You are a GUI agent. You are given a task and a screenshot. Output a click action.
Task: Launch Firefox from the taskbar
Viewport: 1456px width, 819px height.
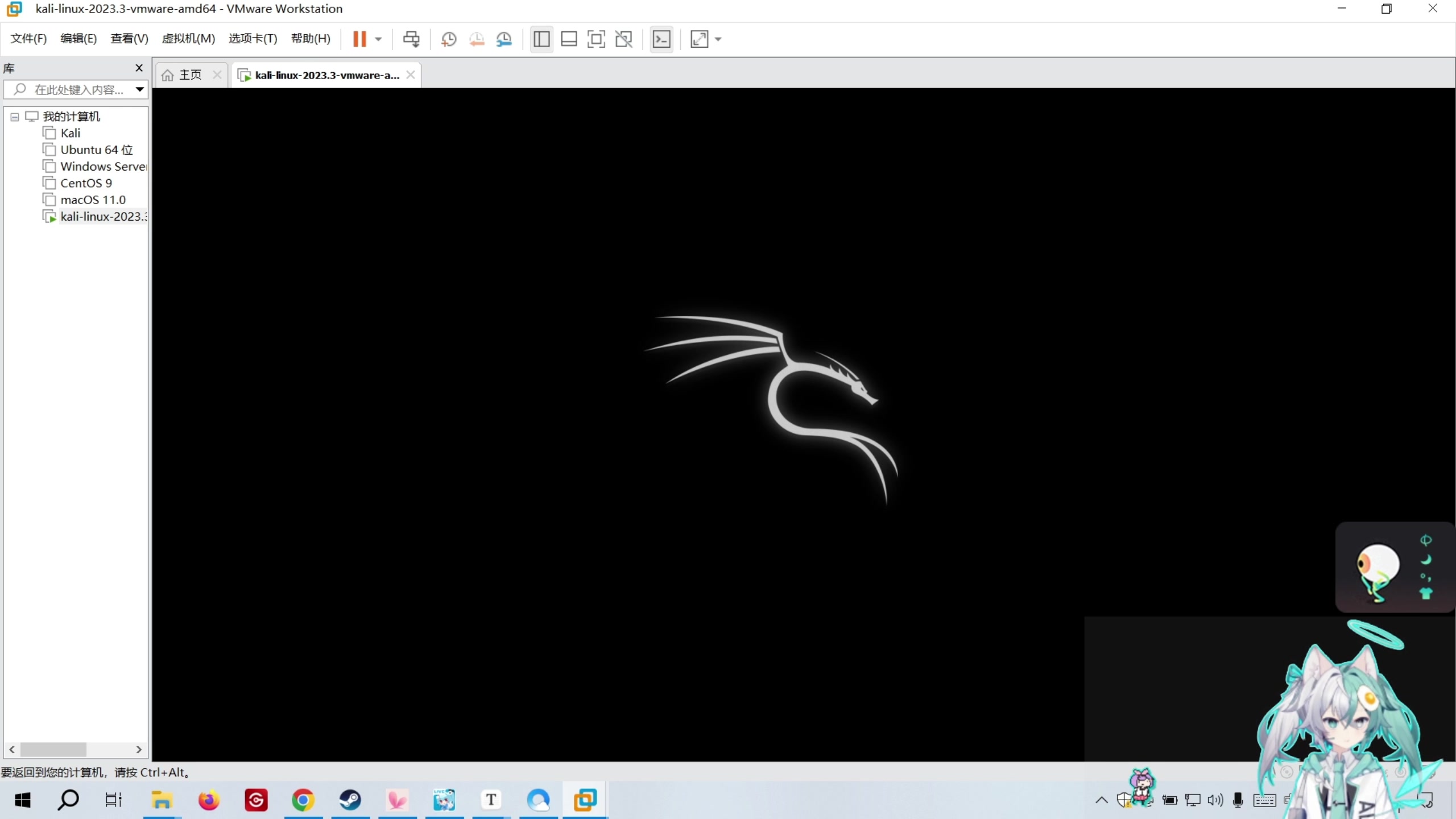(209, 800)
